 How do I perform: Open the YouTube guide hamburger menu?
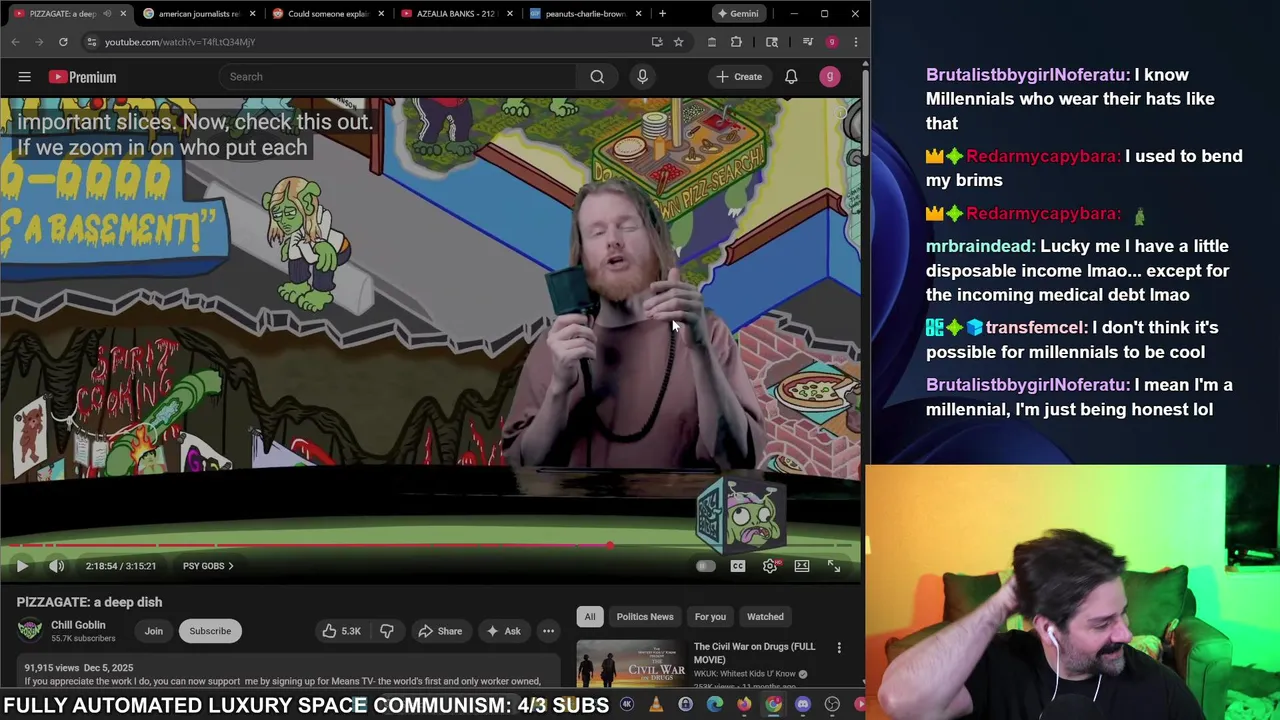(24, 77)
